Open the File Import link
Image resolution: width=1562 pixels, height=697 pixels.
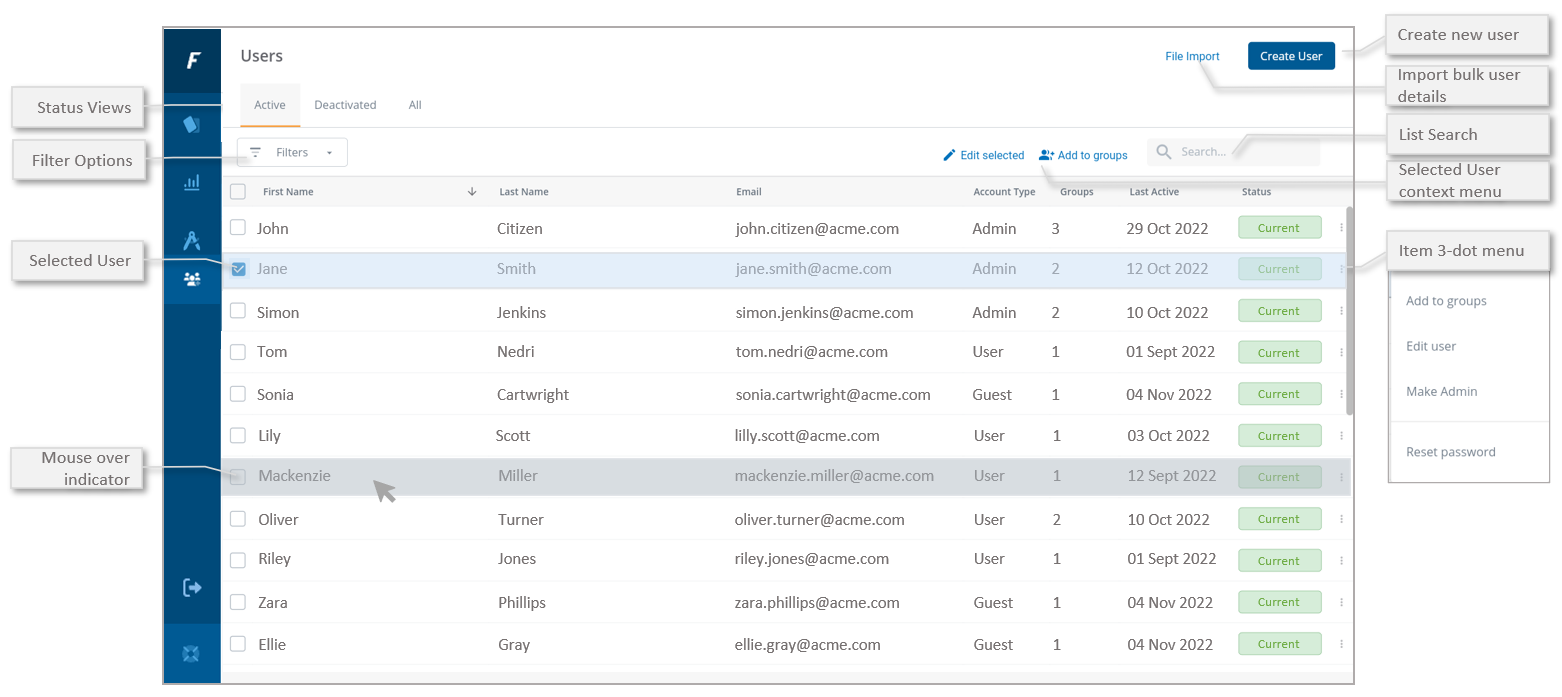pyautogui.click(x=1192, y=57)
